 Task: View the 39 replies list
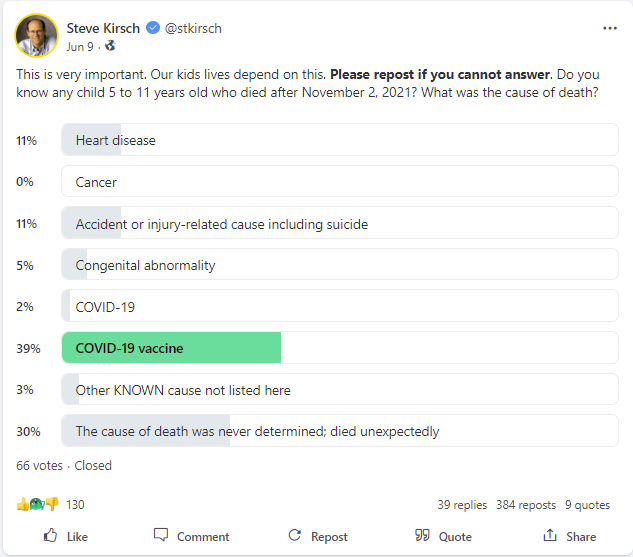462,505
